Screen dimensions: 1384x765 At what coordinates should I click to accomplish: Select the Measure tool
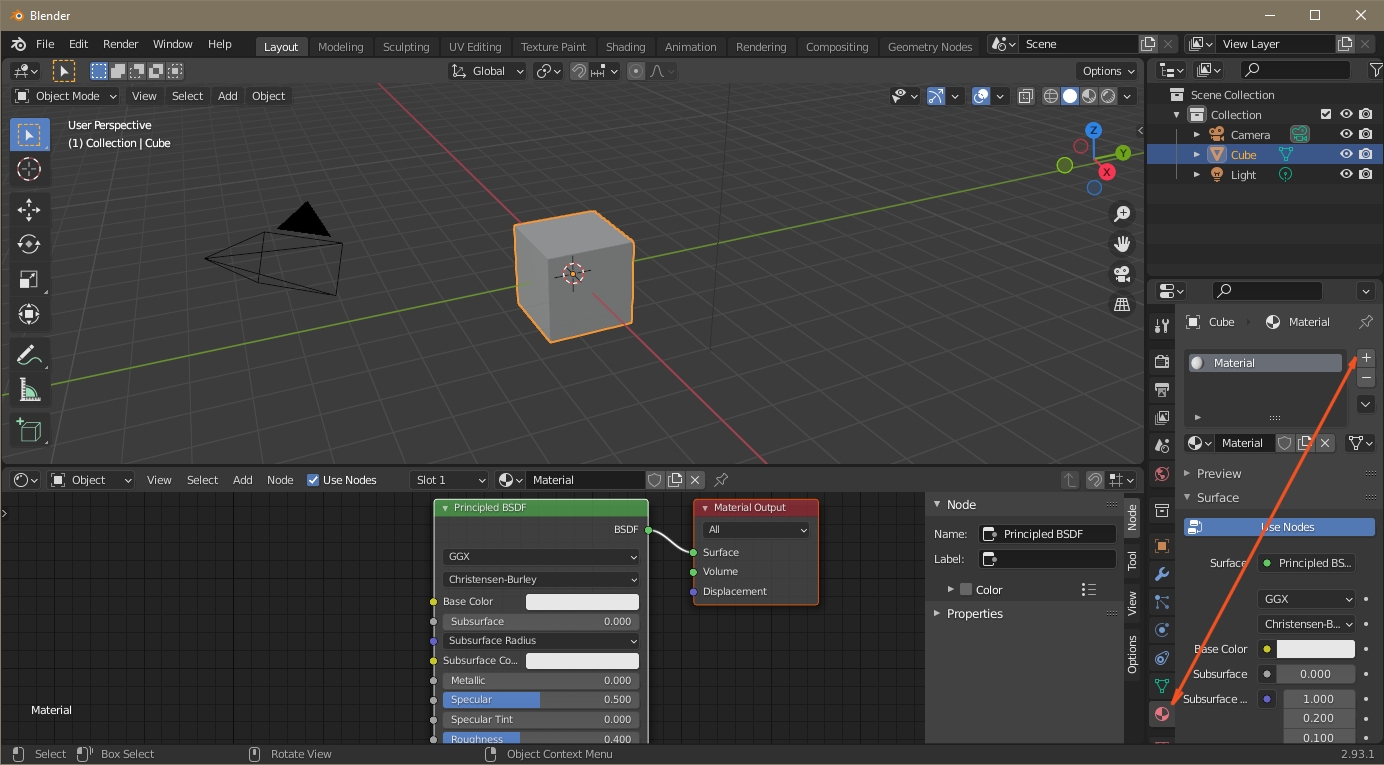[x=29, y=391]
